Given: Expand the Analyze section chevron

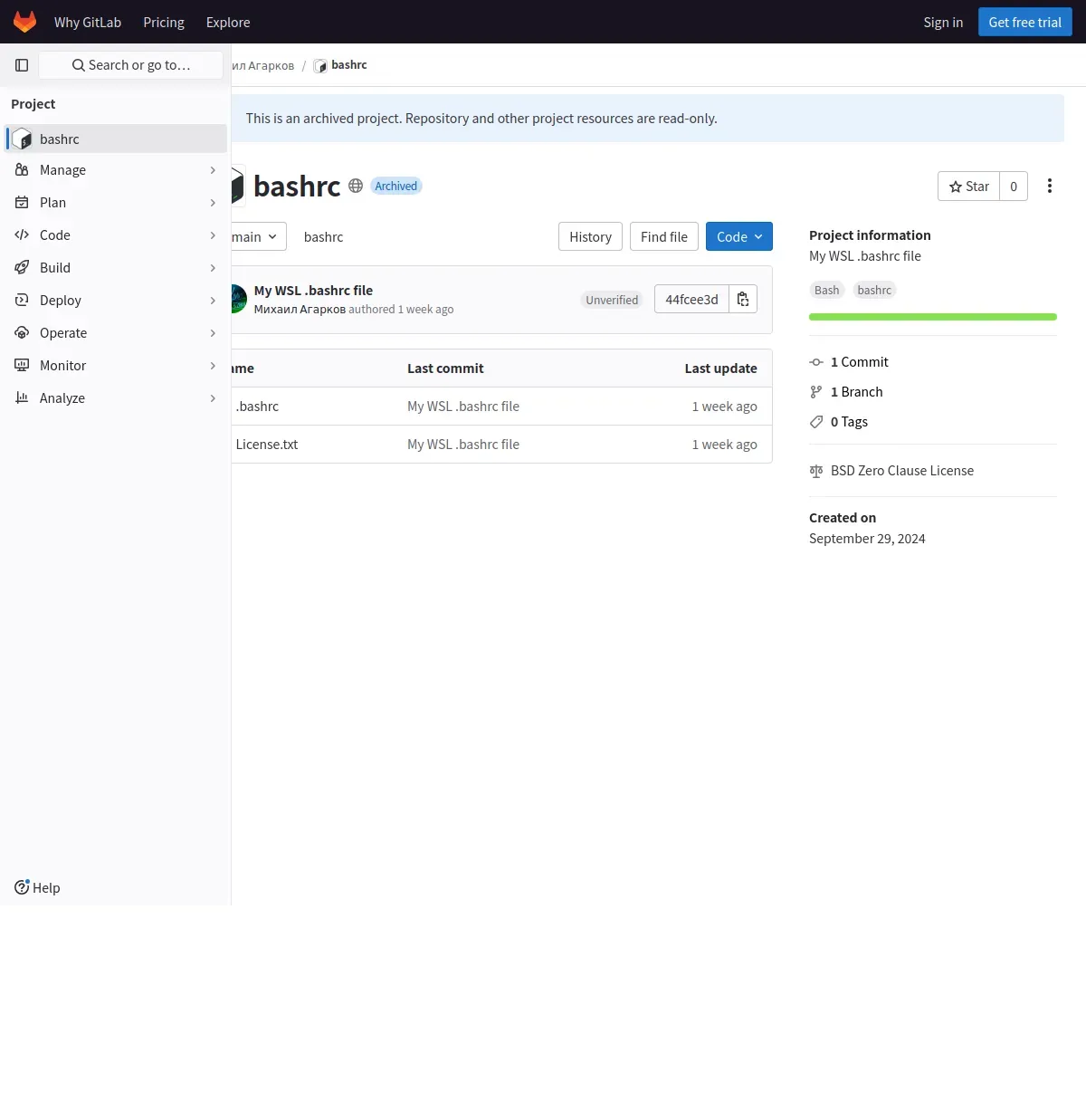Looking at the screenshot, I should pyautogui.click(x=213, y=398).
